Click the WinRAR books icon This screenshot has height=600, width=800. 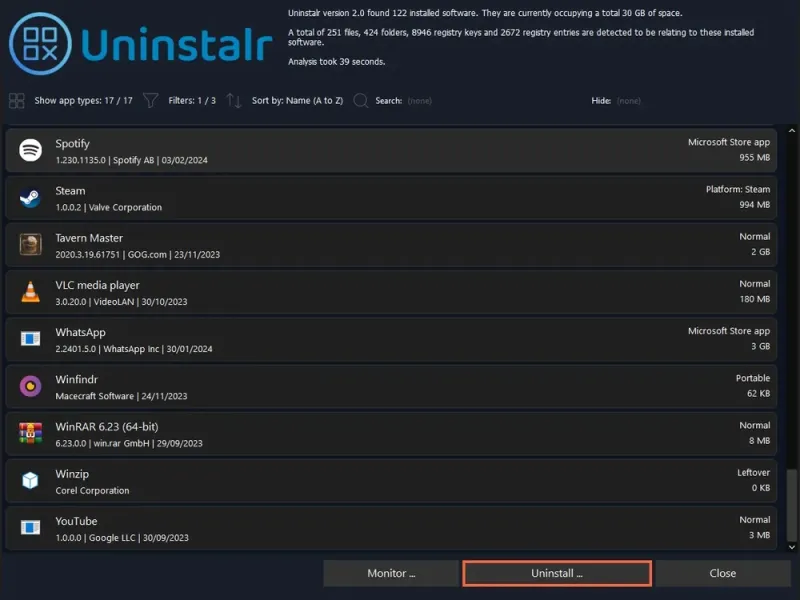[31, 433]
